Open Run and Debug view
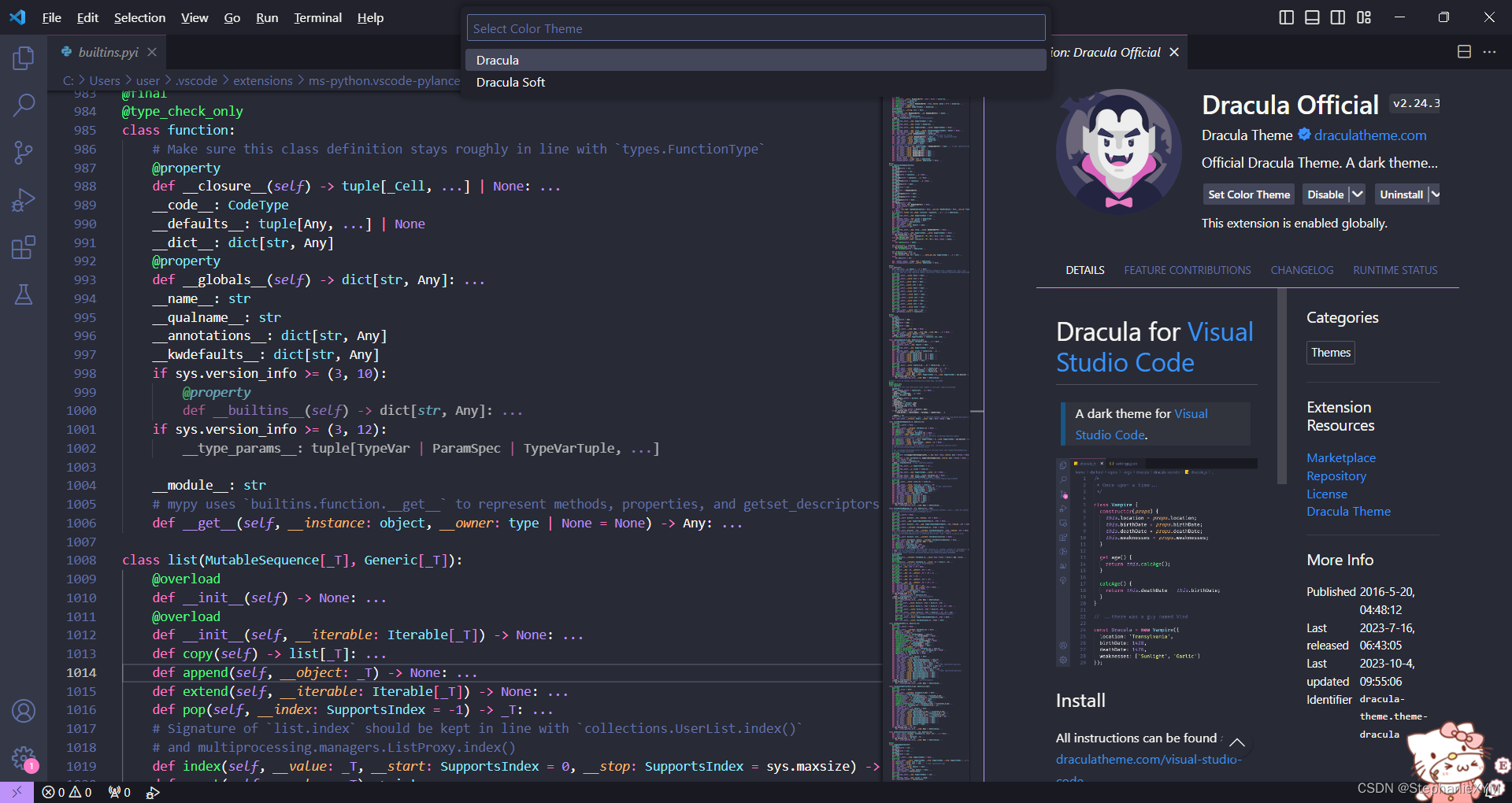 coord(24,200)
